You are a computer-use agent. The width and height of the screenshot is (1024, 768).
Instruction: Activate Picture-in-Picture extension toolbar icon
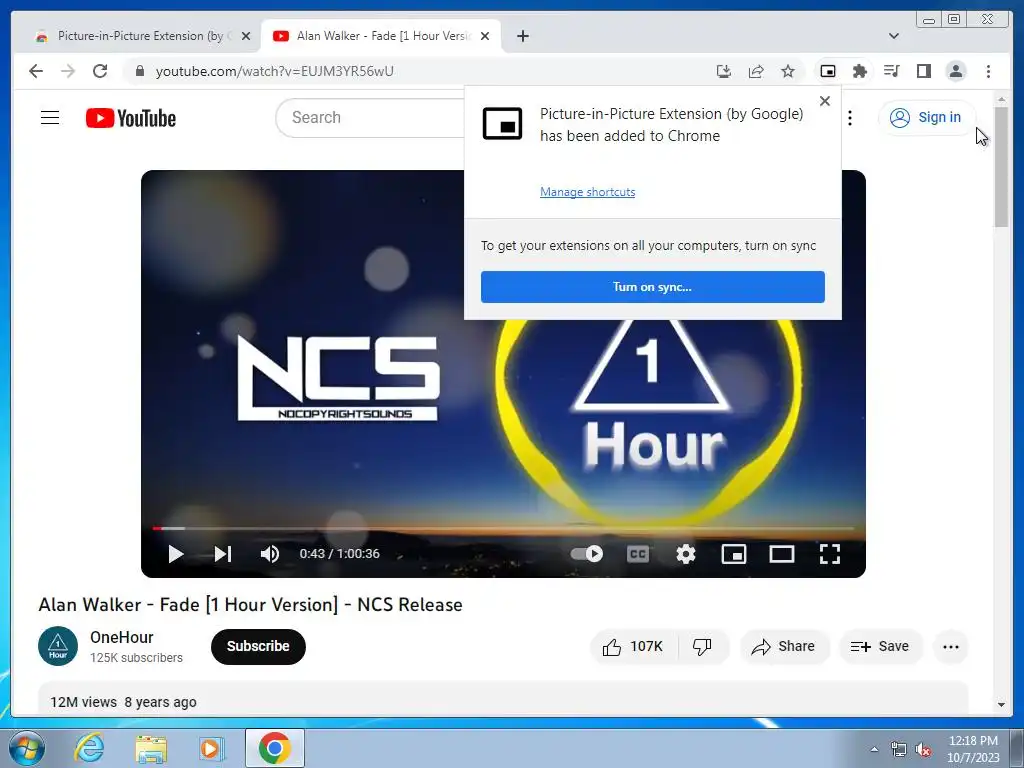pos(827,71)
